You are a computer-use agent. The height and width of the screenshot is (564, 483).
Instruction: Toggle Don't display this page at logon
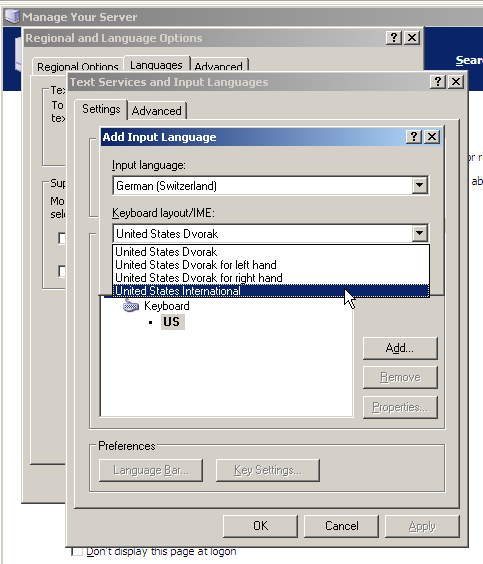(x=77, y=551)
